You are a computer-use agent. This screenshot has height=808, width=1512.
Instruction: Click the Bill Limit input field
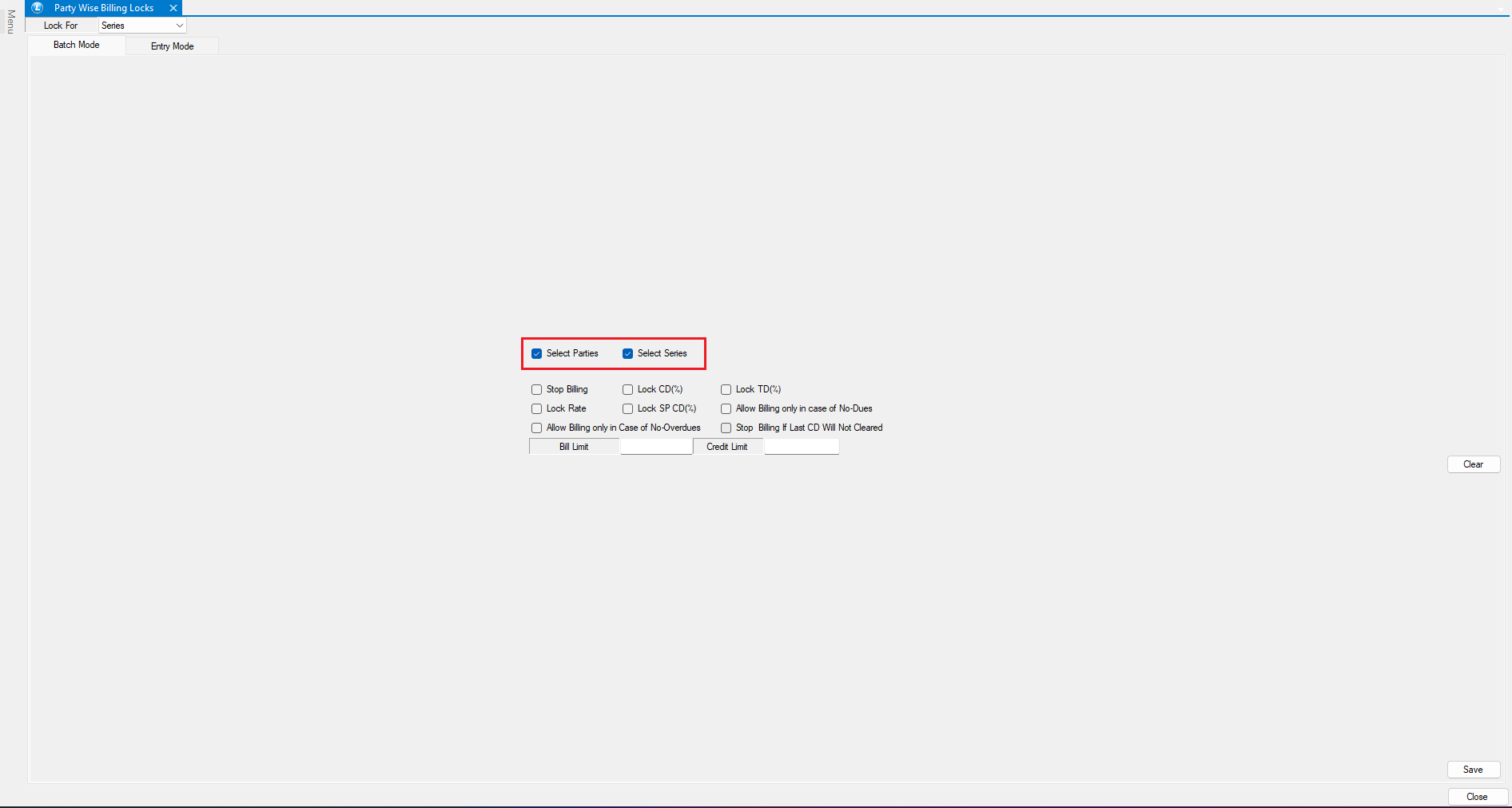656,447
